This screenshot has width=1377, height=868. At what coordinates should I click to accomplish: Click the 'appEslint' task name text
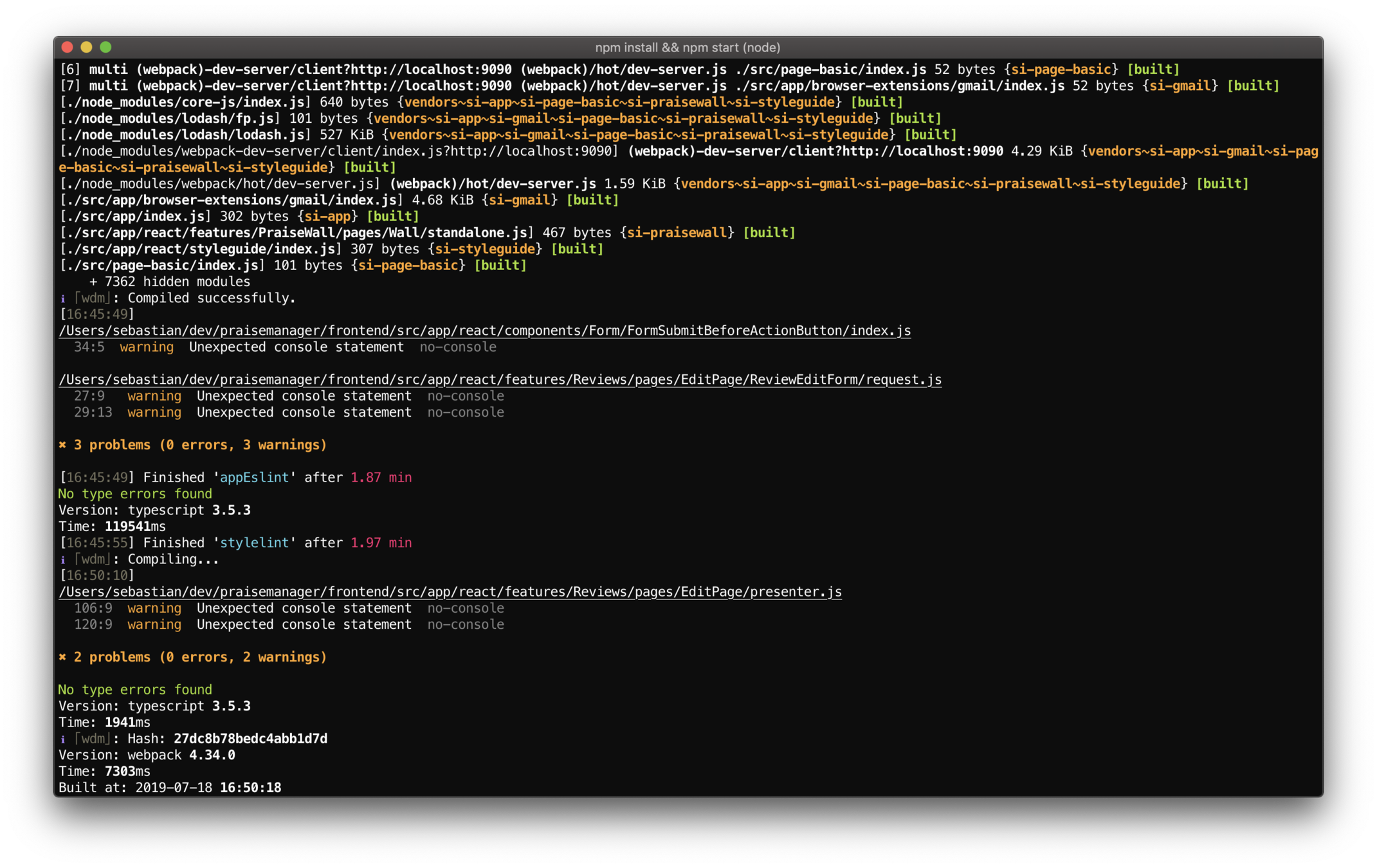[254, 478]
